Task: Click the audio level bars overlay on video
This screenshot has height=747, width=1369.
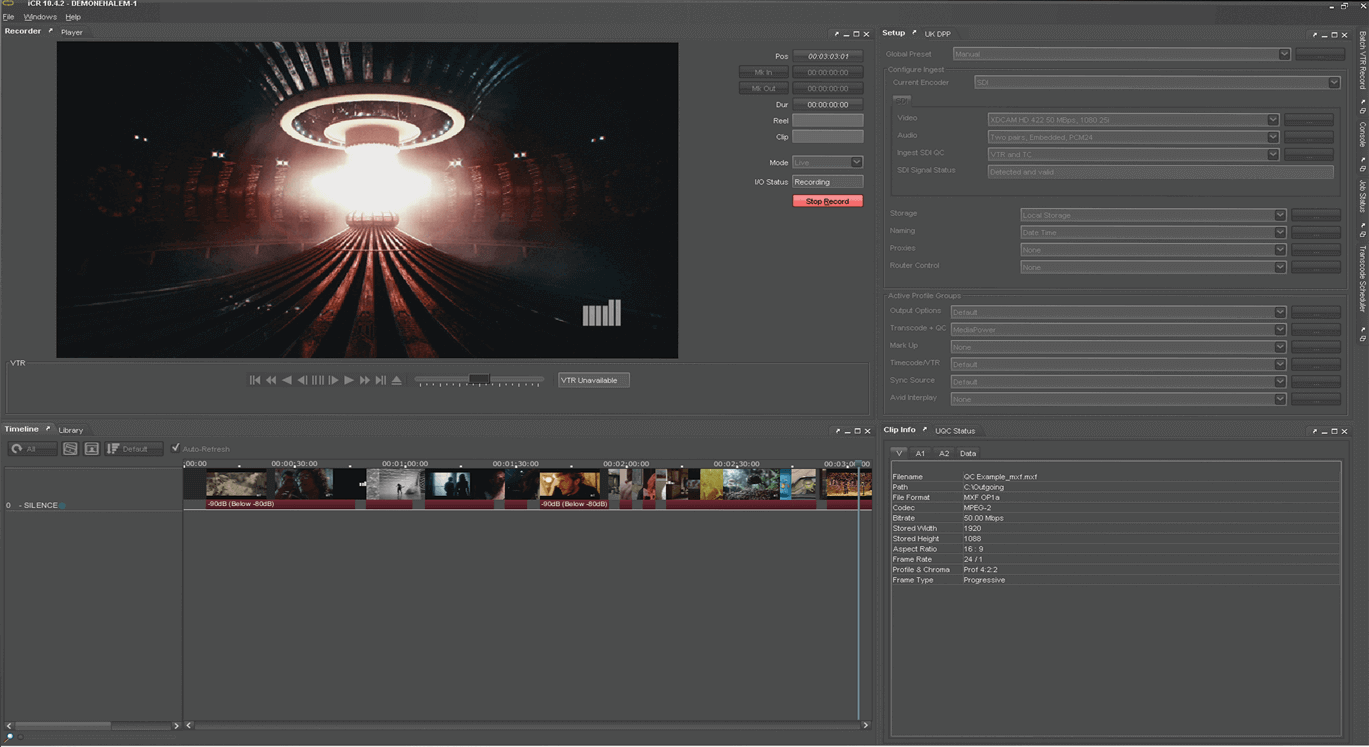Action: pos(602,313)
